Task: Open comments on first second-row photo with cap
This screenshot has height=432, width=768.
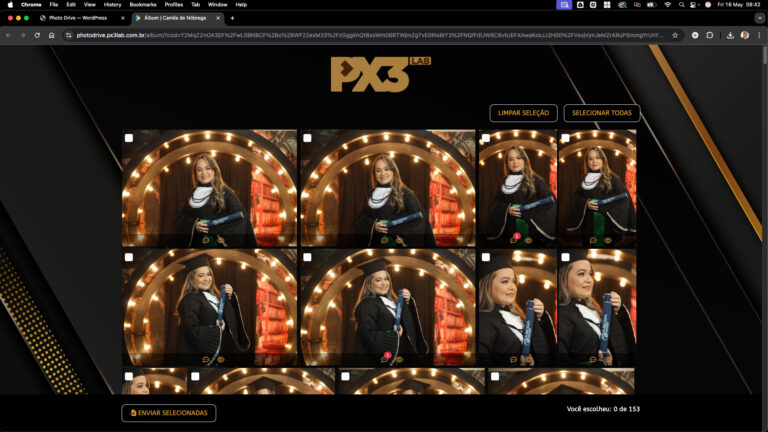Action: (206, 360)
